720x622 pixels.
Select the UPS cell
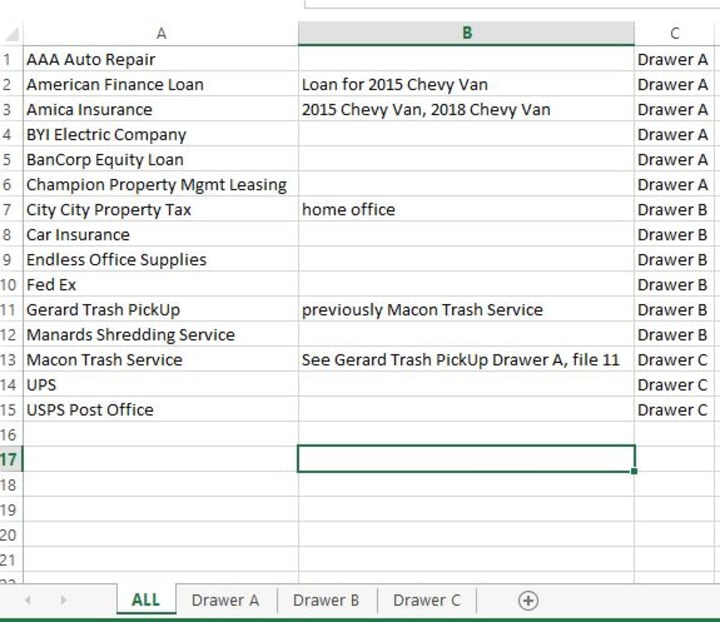tap(161, 385)
